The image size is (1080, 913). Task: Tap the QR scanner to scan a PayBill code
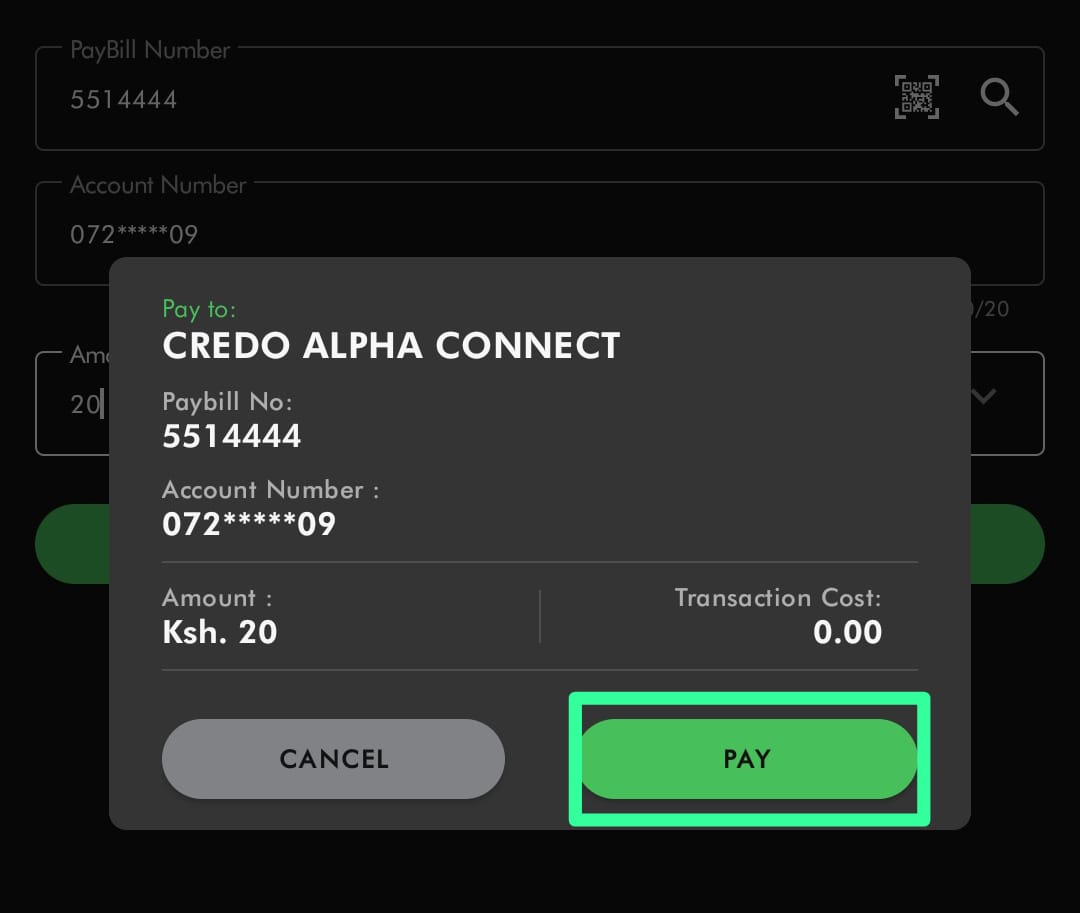[x=916, y=97]
